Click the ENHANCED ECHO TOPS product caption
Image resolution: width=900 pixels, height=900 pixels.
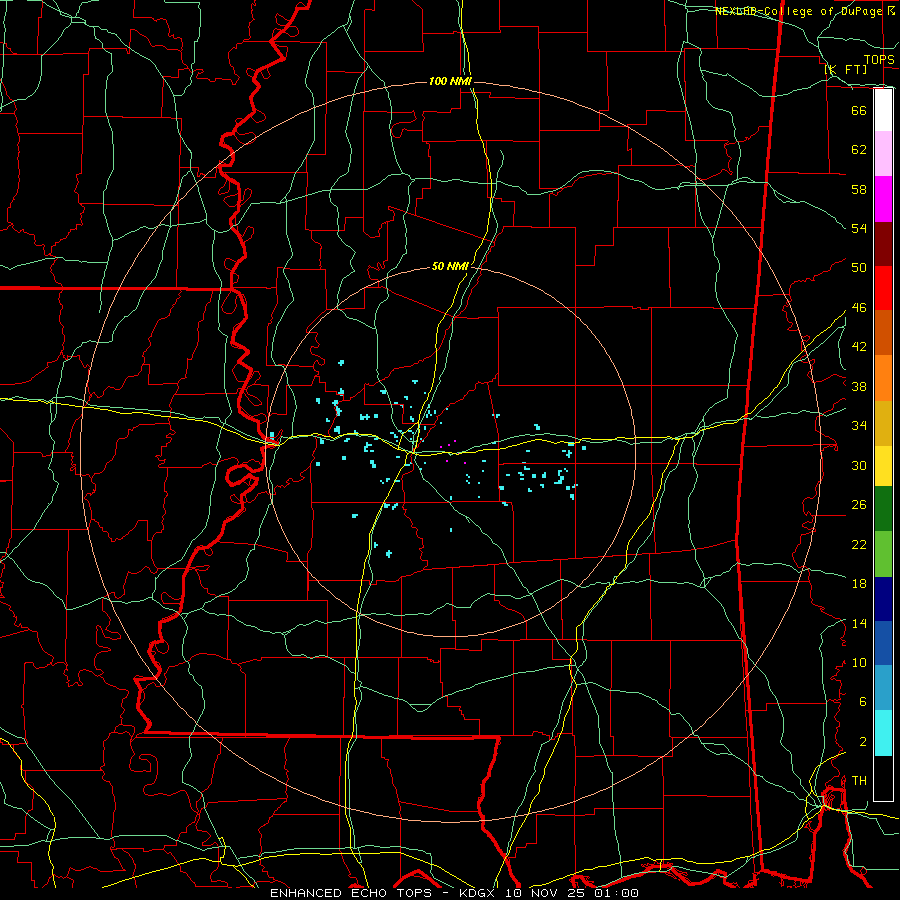[351, 893]
